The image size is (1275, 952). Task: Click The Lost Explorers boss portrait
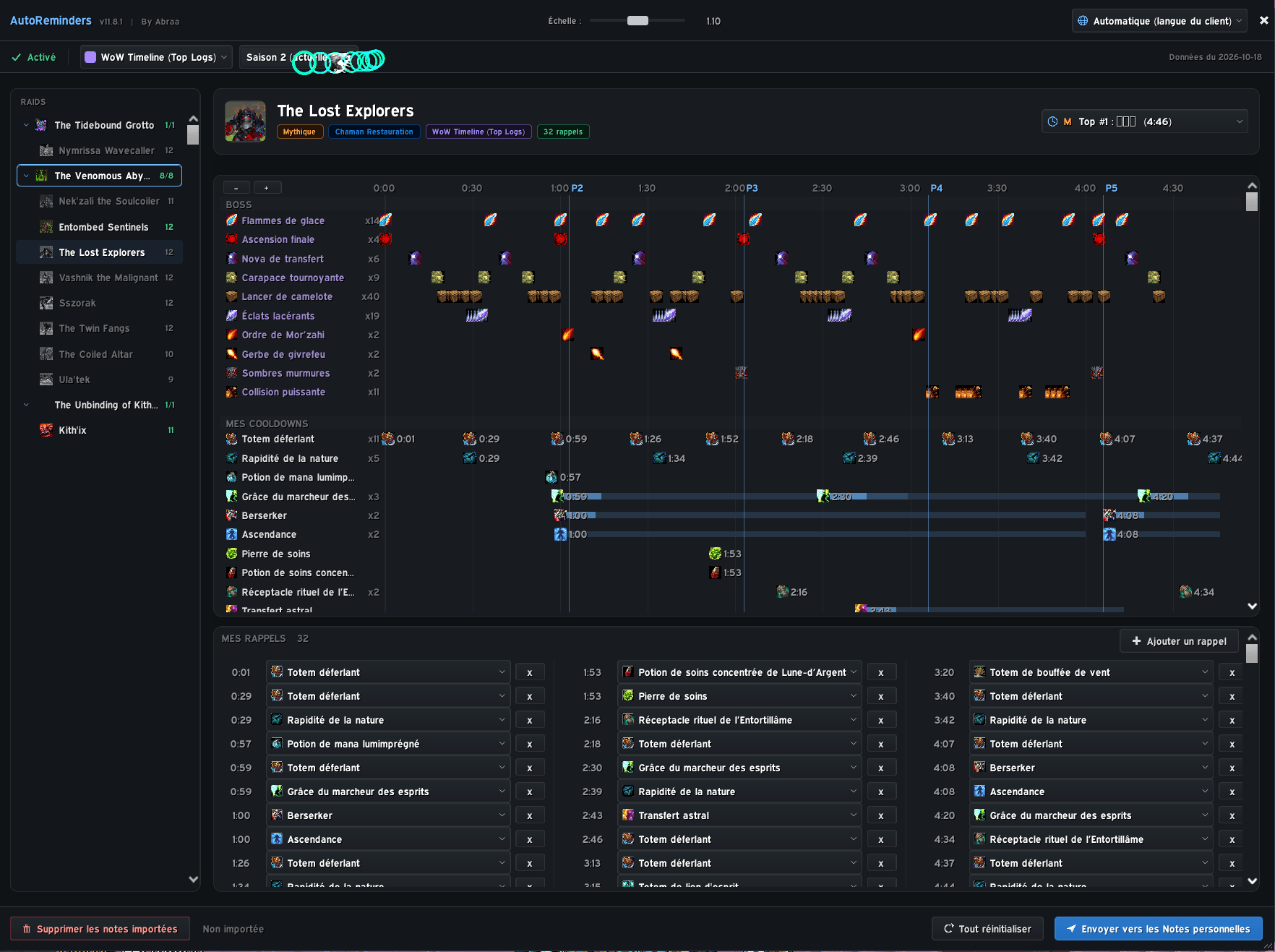pos(245,121)
